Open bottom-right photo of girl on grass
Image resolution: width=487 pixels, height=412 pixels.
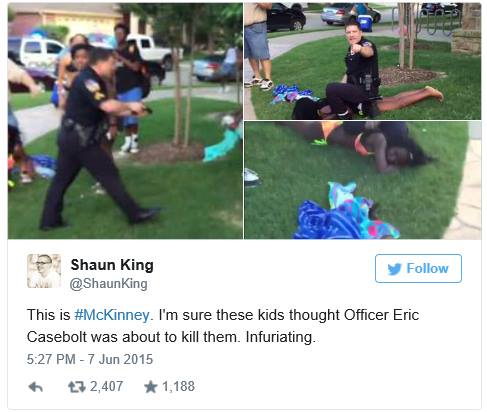[x=363, y=180]
